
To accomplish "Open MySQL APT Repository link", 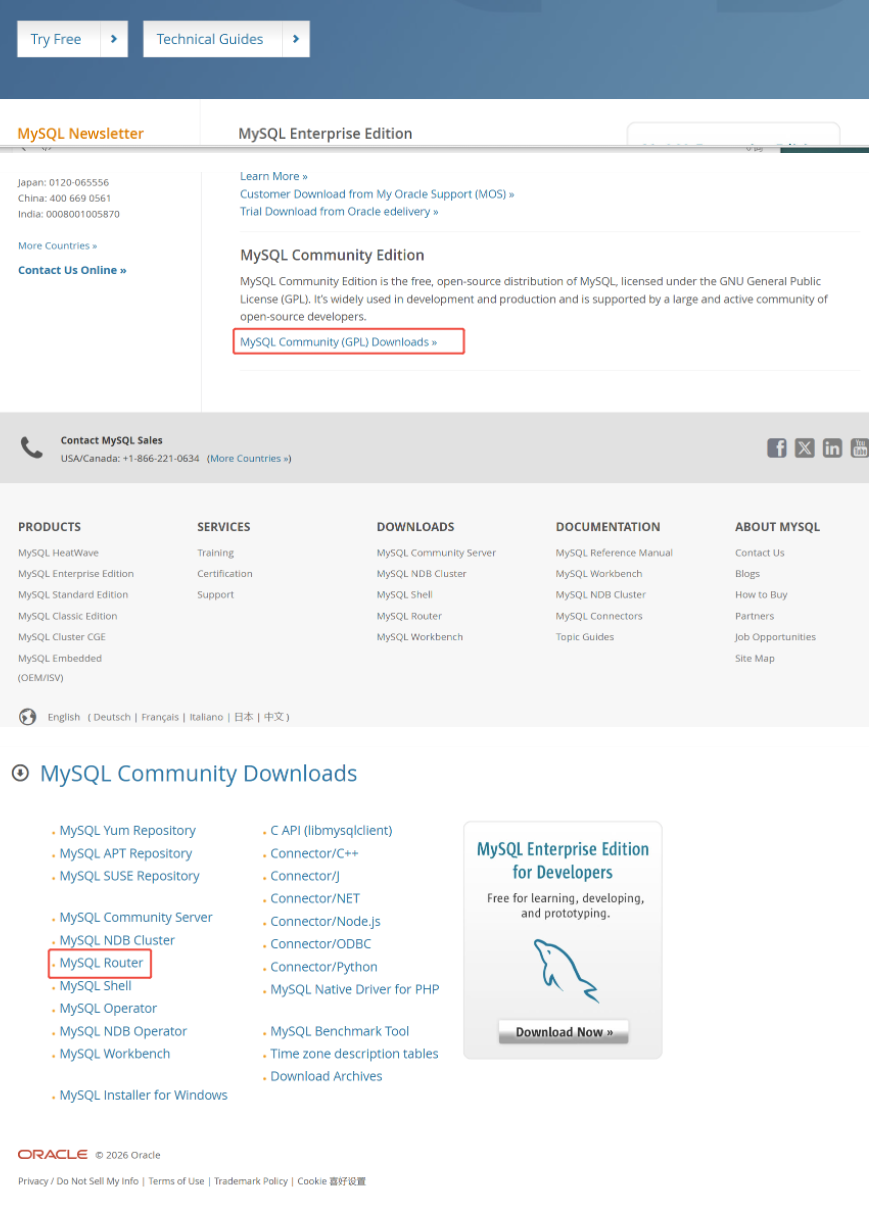I will [x=125, y=853].
